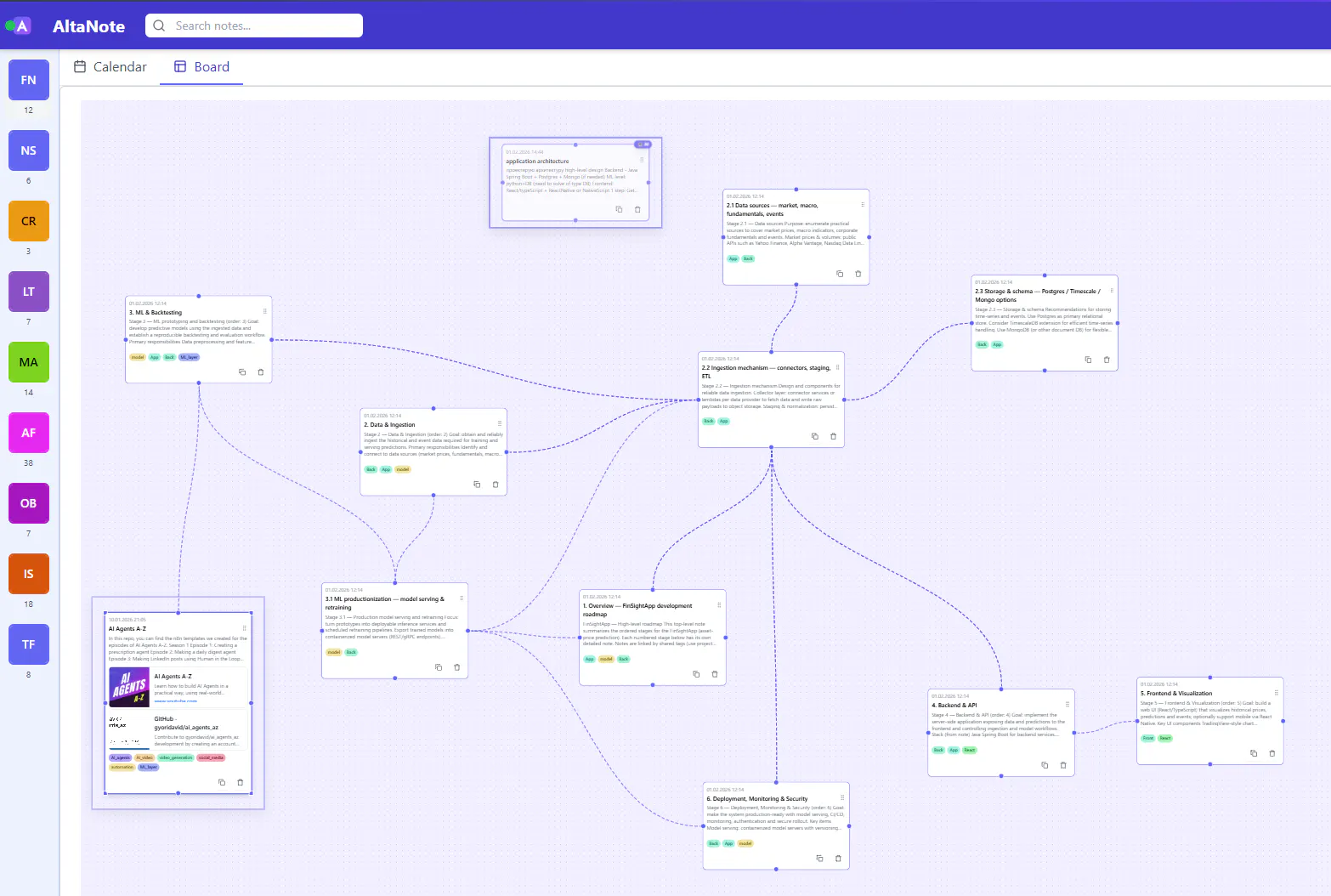Click drag handle on 2.3 Storage & schema note
Viewport: 1331px width, 896px height.
1112,290
